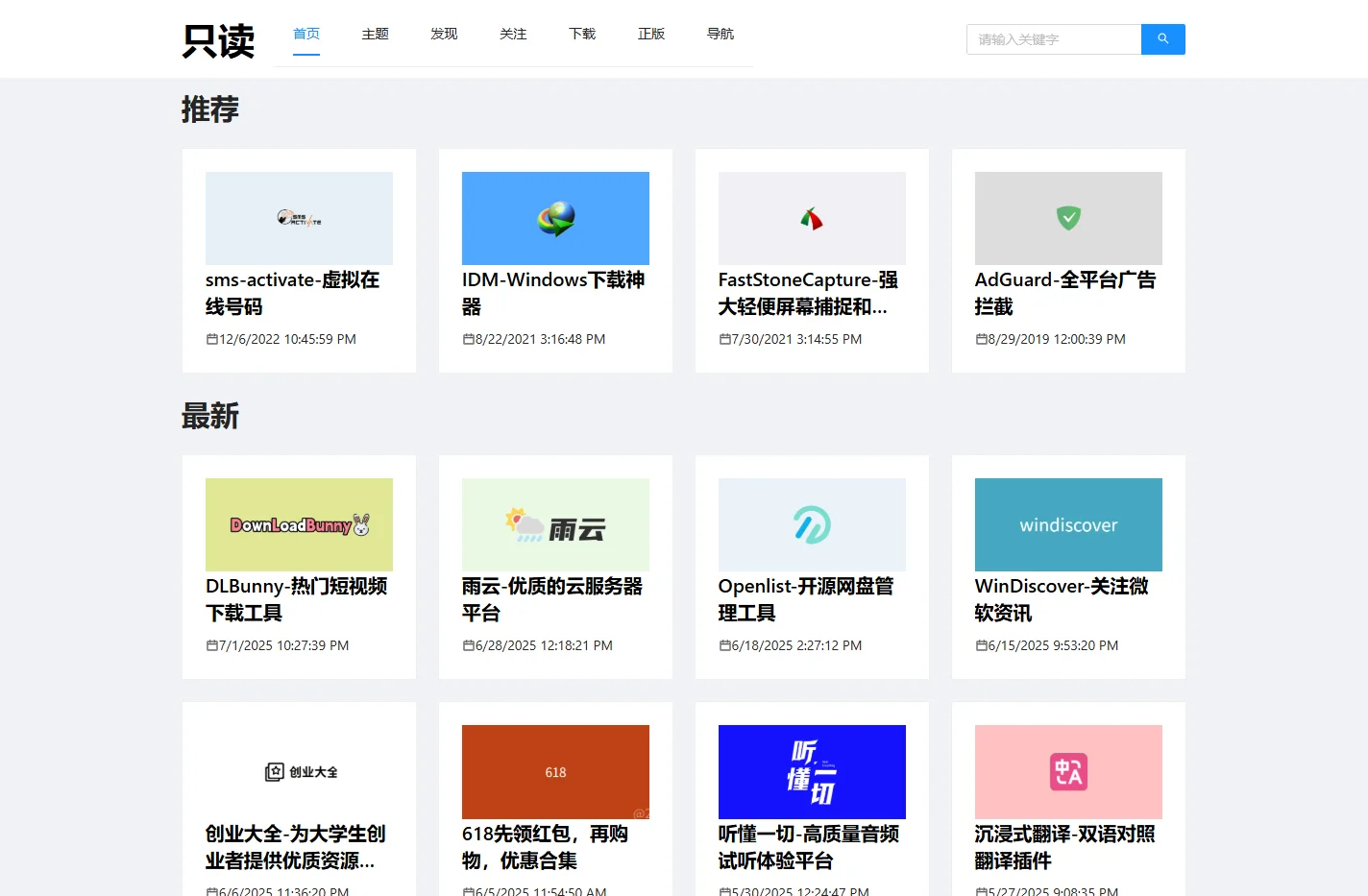Open the FastStoneCapture thumbnail image
This screenshot has height=896, width=1368.
[812, 218]
